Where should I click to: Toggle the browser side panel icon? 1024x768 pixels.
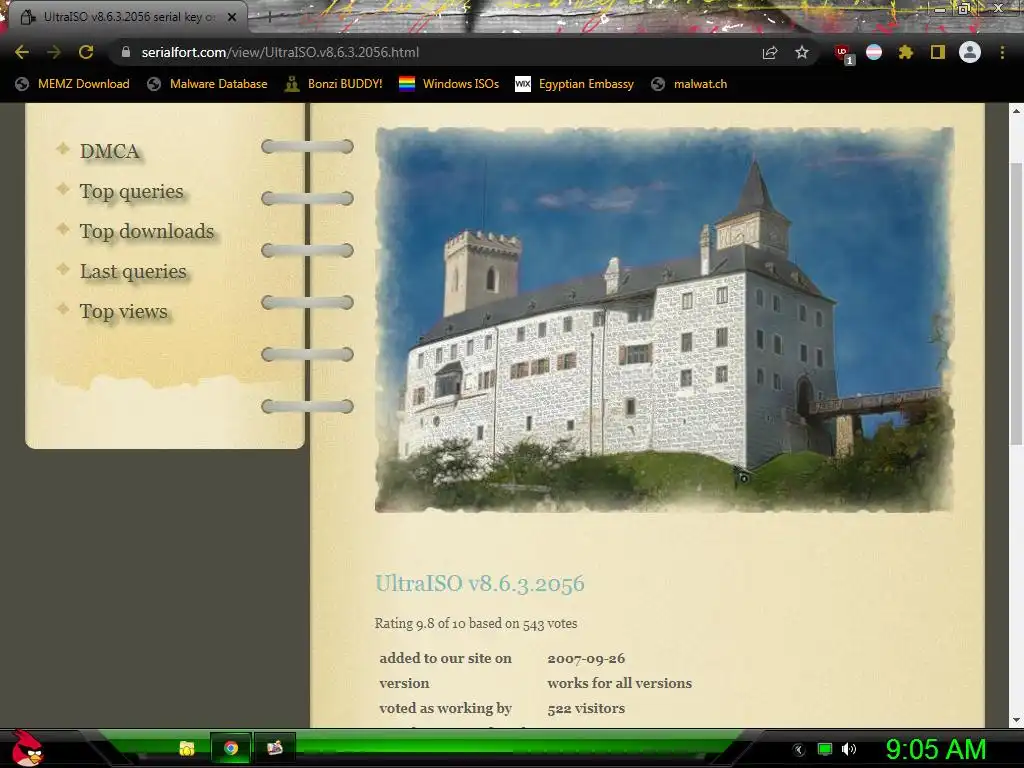click(938, 52)
